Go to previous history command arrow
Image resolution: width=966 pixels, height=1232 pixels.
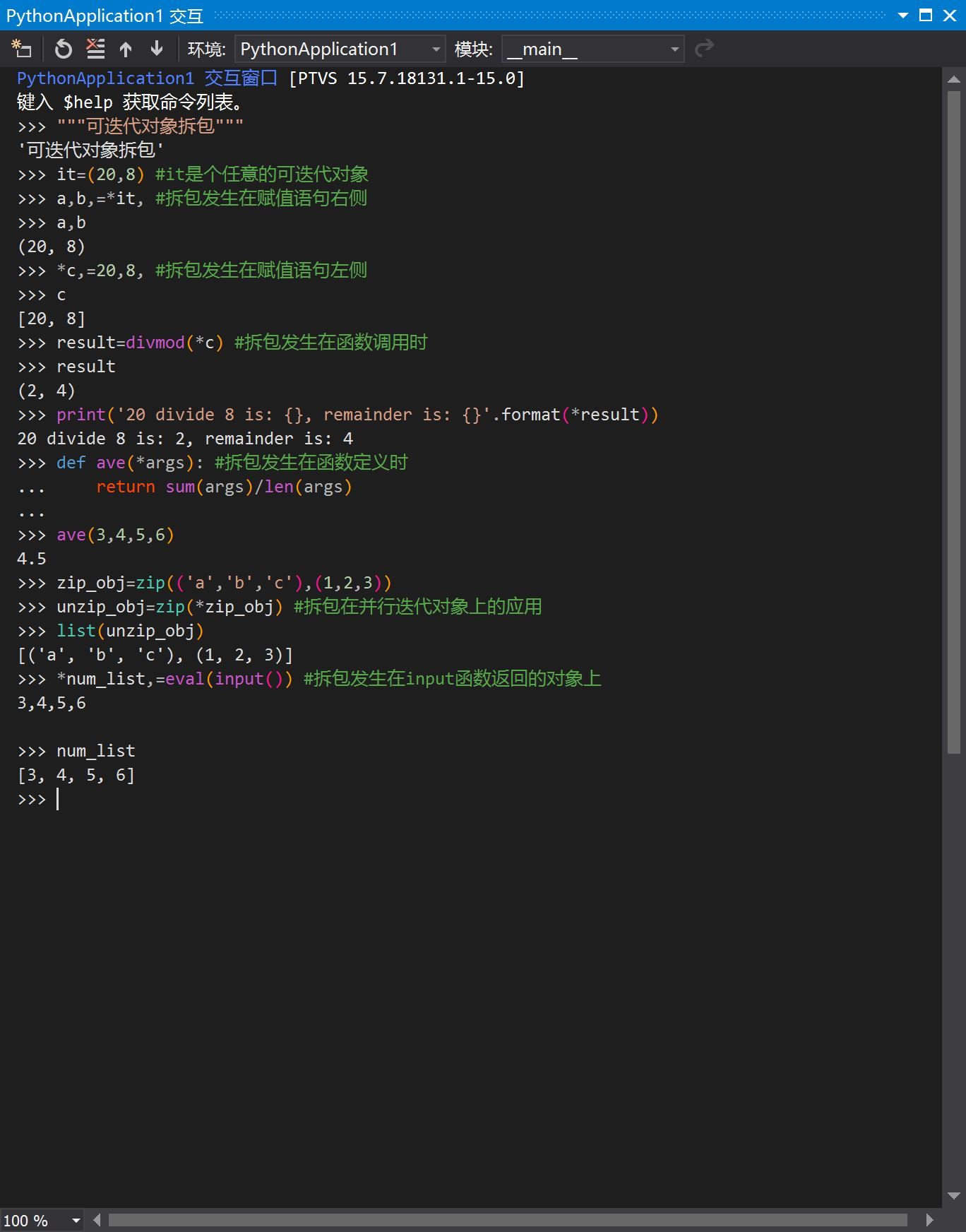126,49
